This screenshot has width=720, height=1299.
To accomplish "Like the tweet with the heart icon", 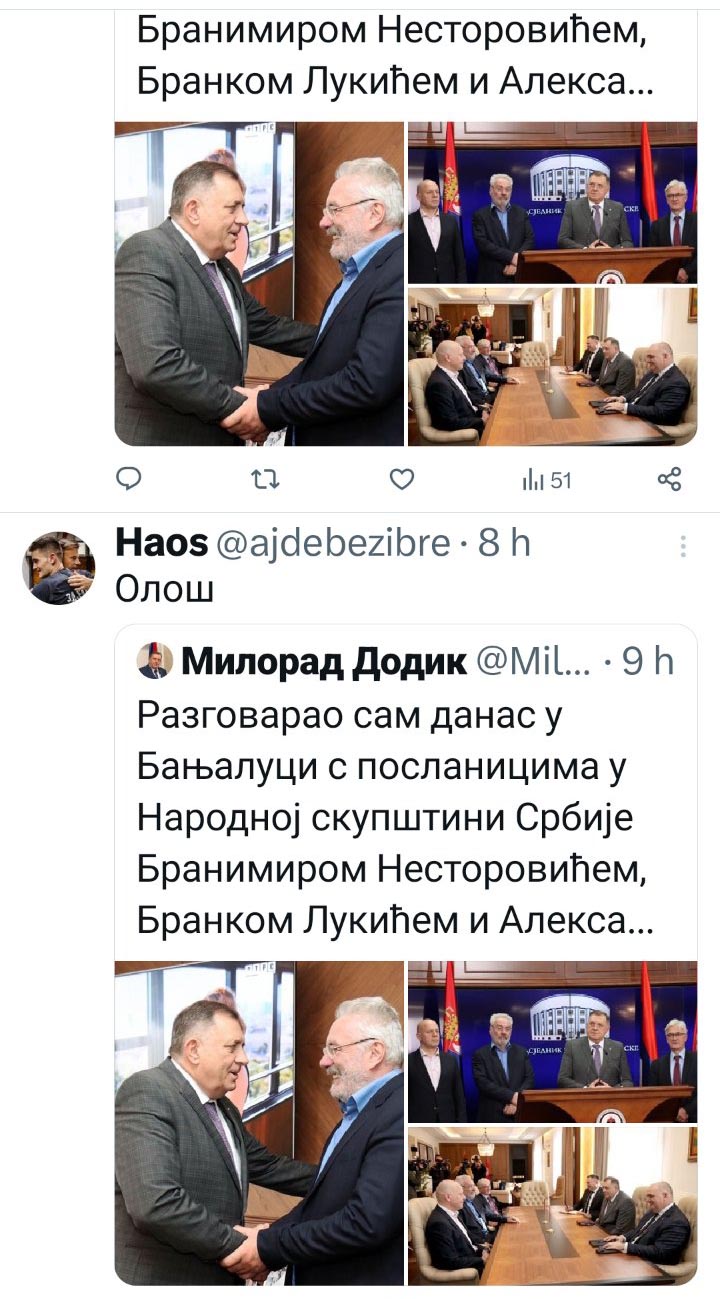I will pos(401,480).
